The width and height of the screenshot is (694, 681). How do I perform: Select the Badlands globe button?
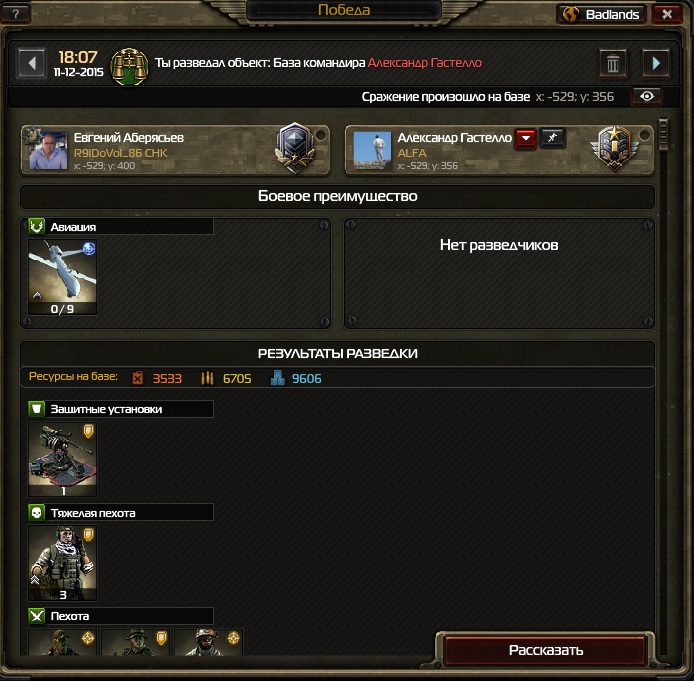pos(602,15)
